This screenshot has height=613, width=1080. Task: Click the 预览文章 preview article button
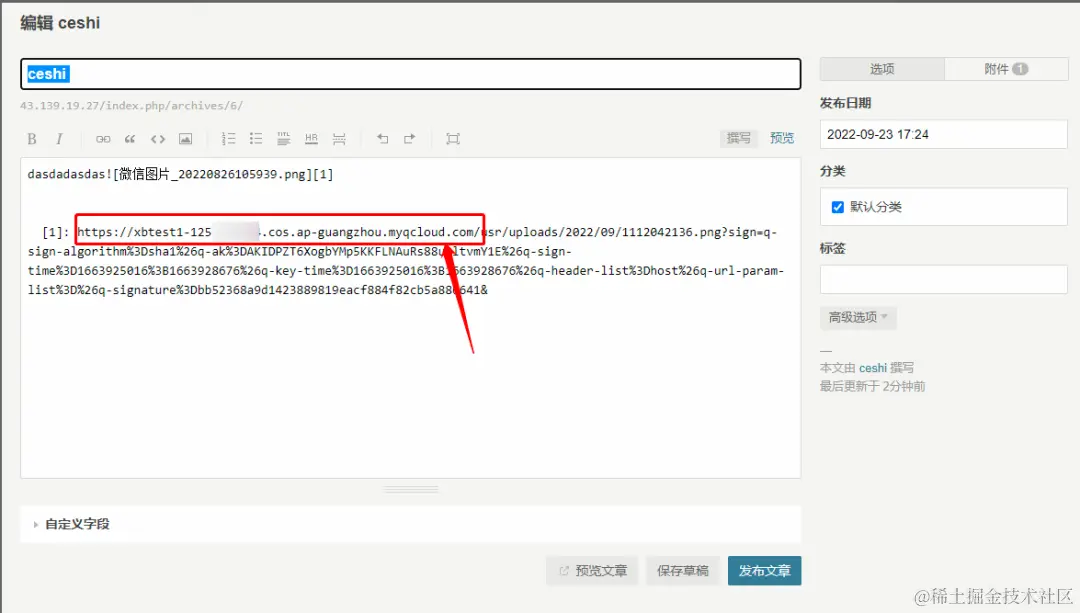(592, 571)
